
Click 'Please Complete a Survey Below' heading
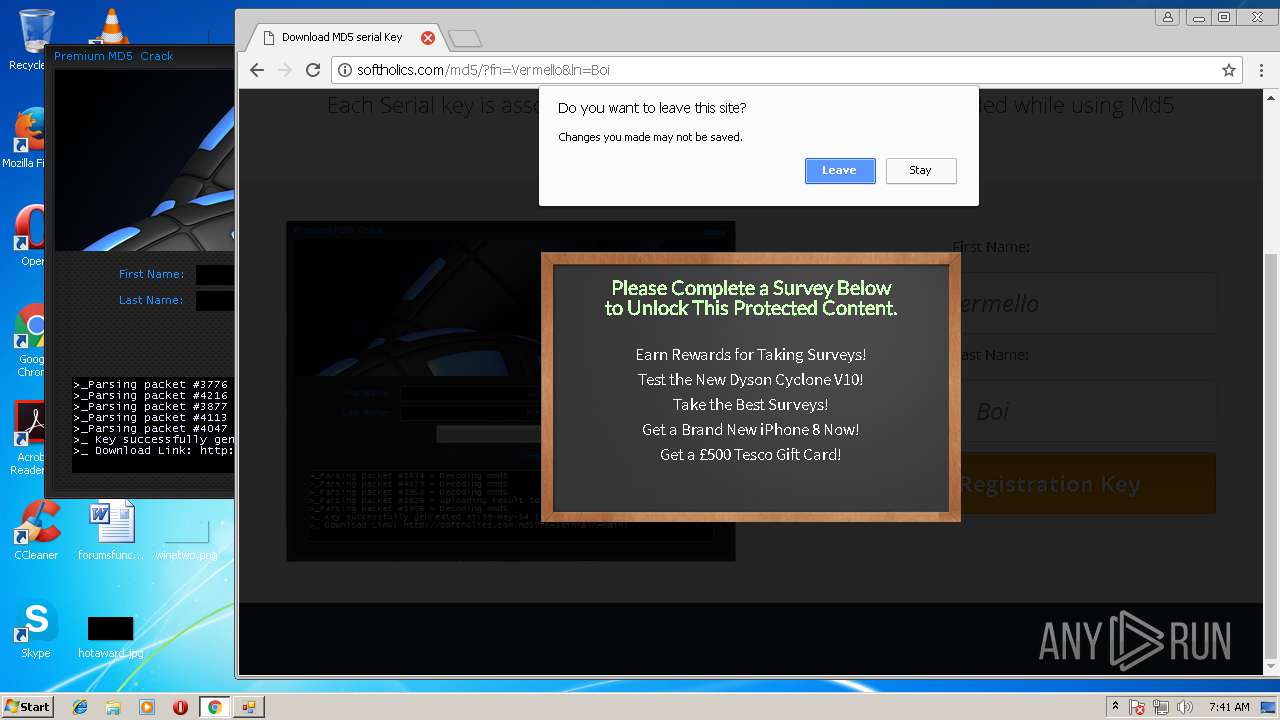pos(751,298)
